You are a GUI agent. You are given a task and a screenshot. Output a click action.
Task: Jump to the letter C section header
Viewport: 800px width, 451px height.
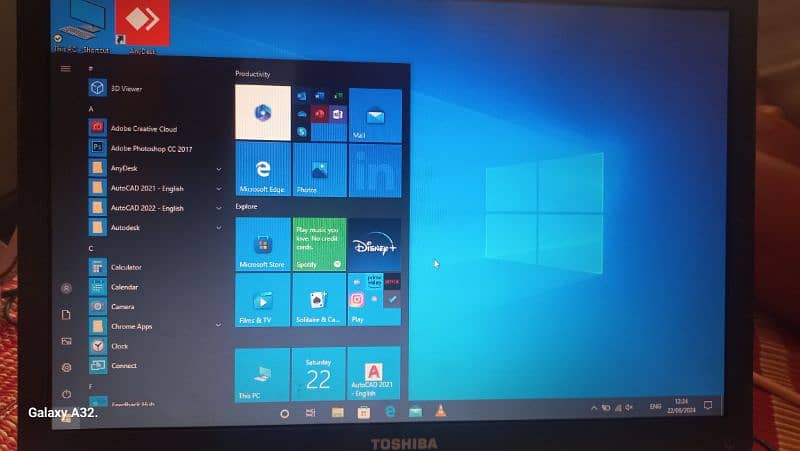point(91,248)
